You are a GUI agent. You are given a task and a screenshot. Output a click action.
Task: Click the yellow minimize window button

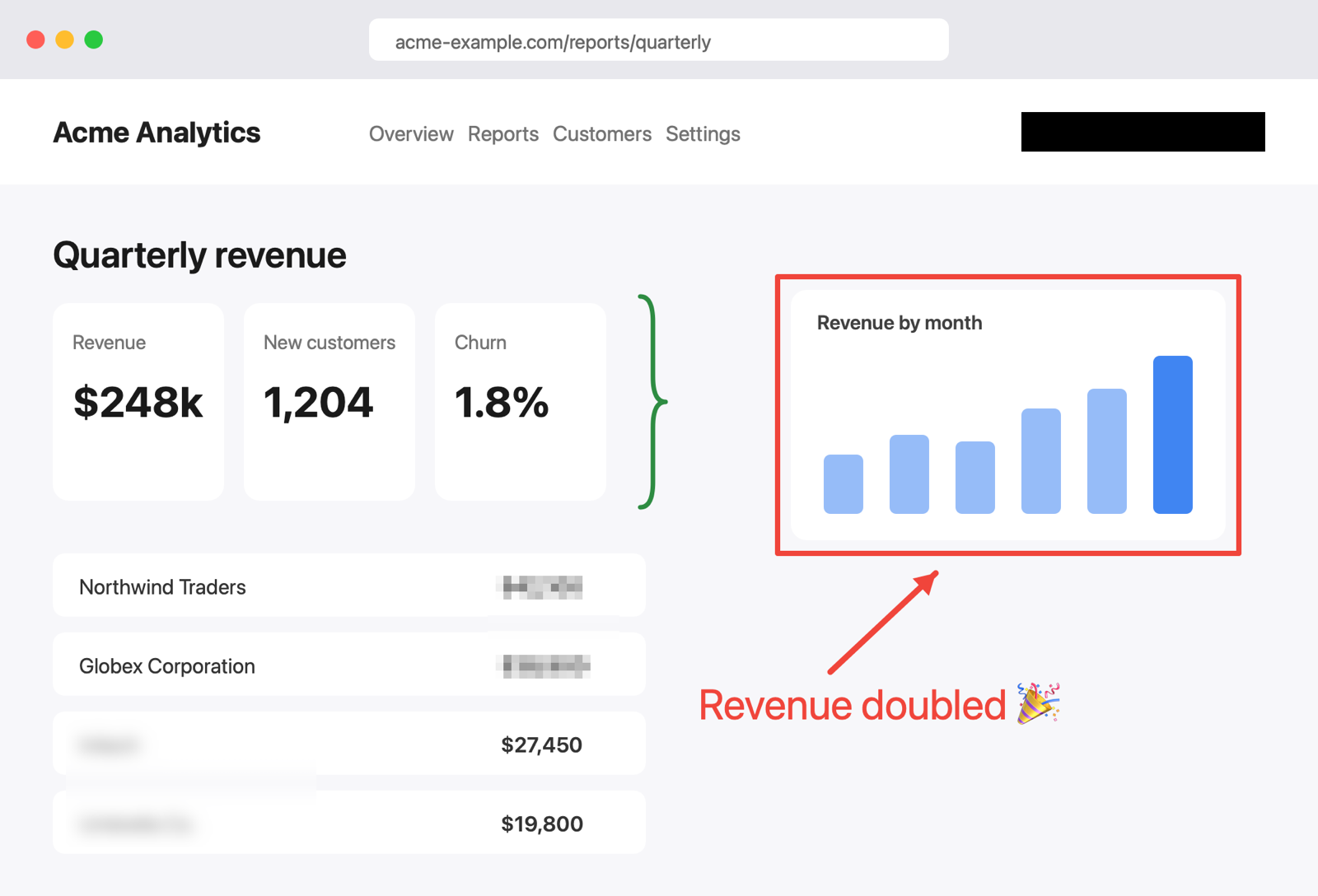(65, 40)
